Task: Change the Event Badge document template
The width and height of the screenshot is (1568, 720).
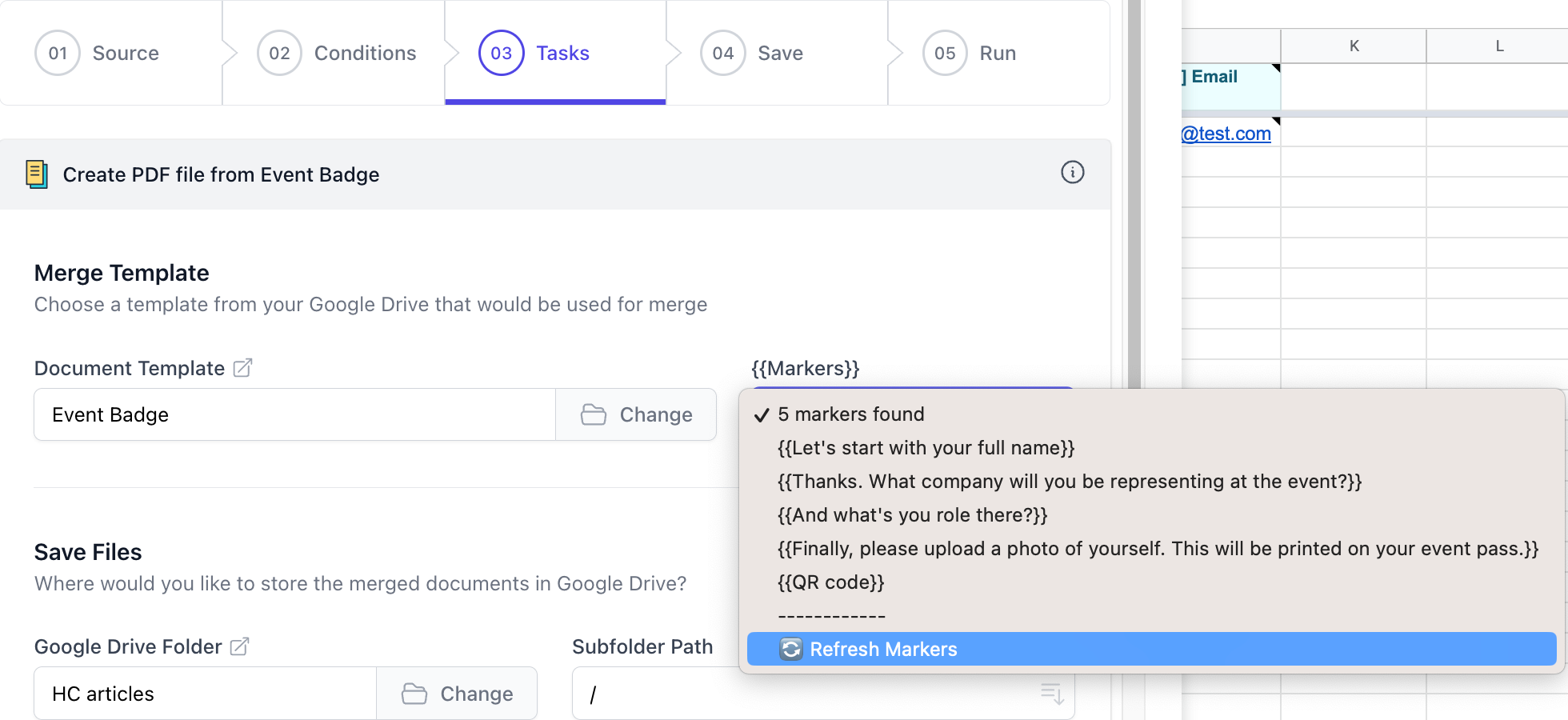Action: point(636,414)
